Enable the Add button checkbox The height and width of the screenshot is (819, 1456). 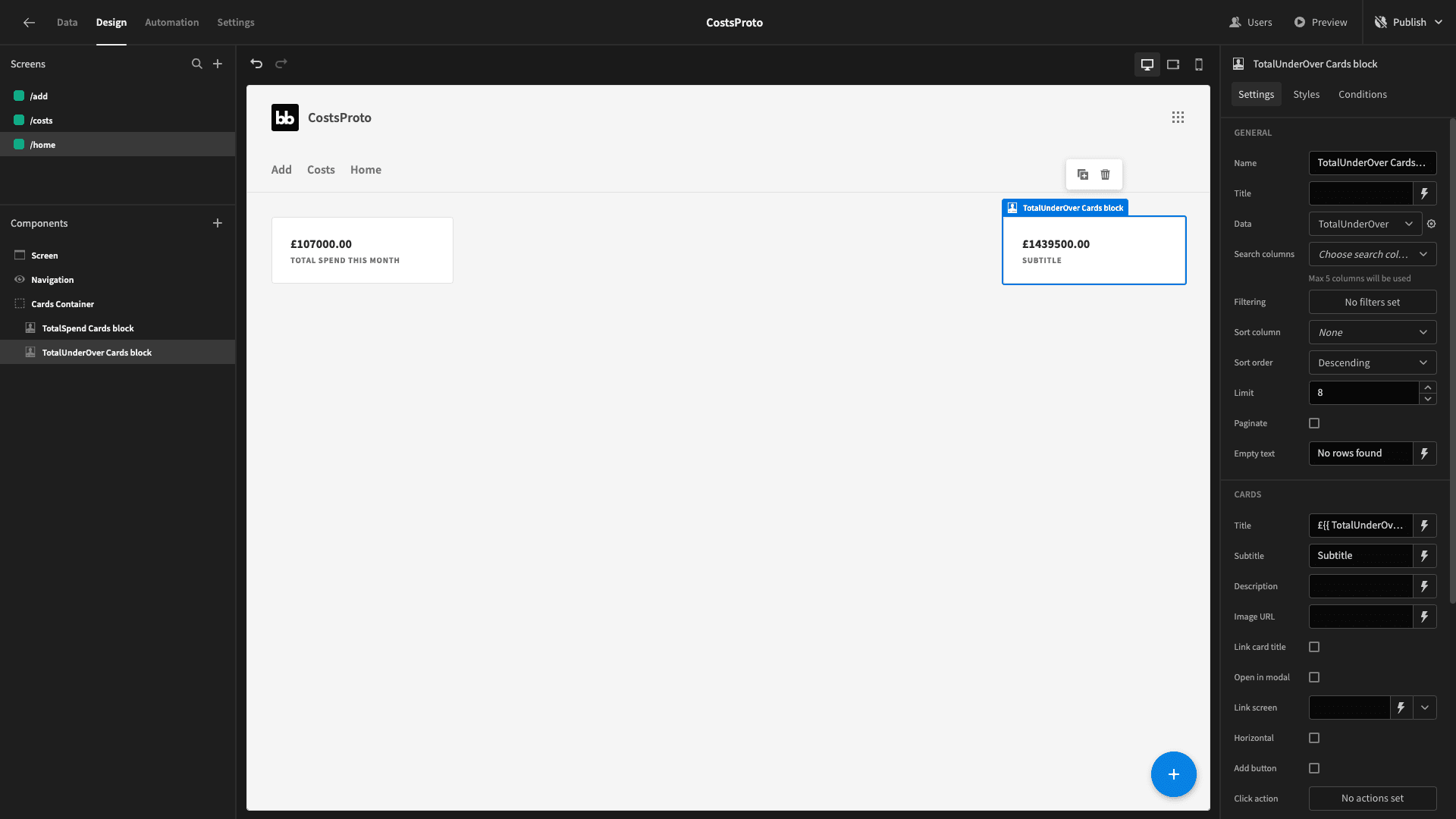click(x=1314, y=768)
